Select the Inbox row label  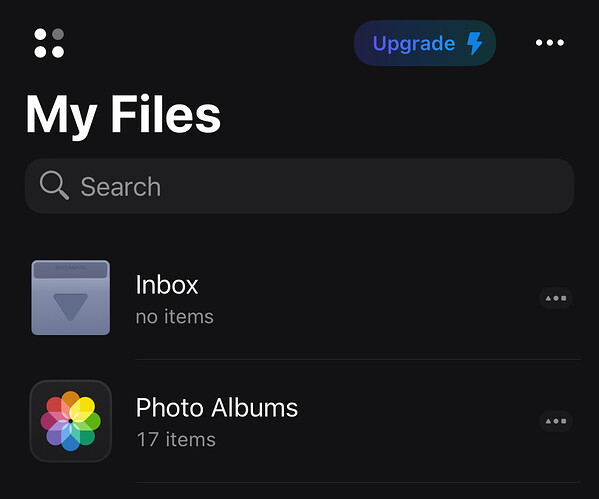(167, 285)
